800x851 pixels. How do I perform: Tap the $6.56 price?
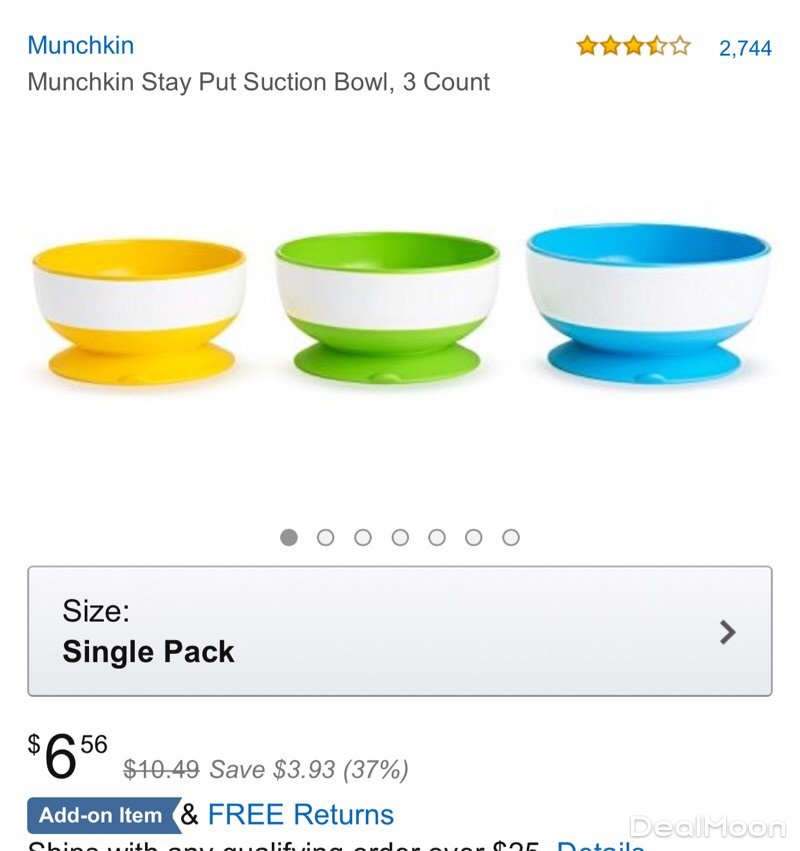pos(68,757)
